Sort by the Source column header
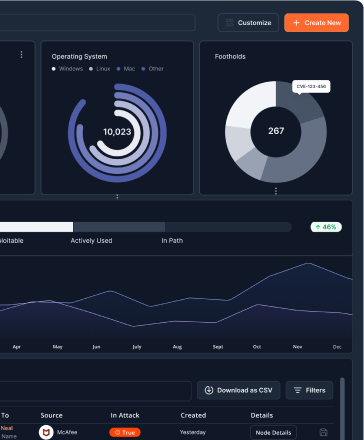 tap(51, 415)
